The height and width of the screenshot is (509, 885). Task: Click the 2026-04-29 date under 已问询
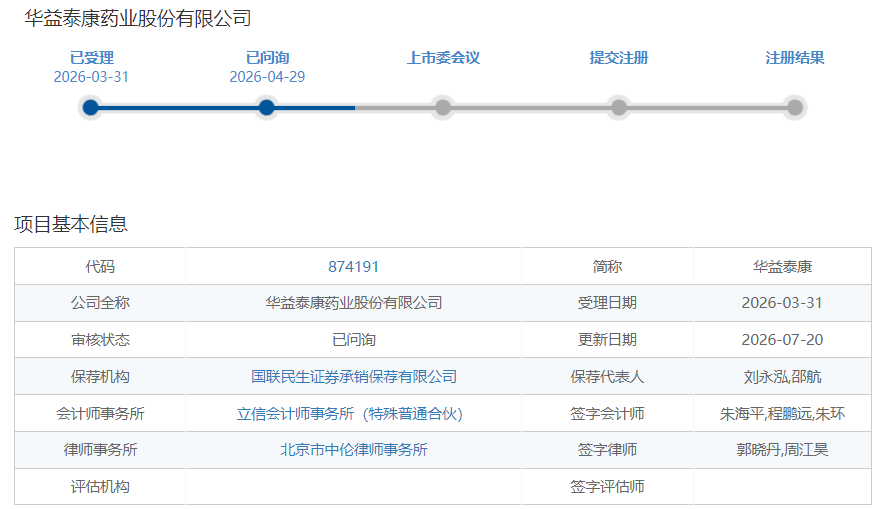pos(267,77)
